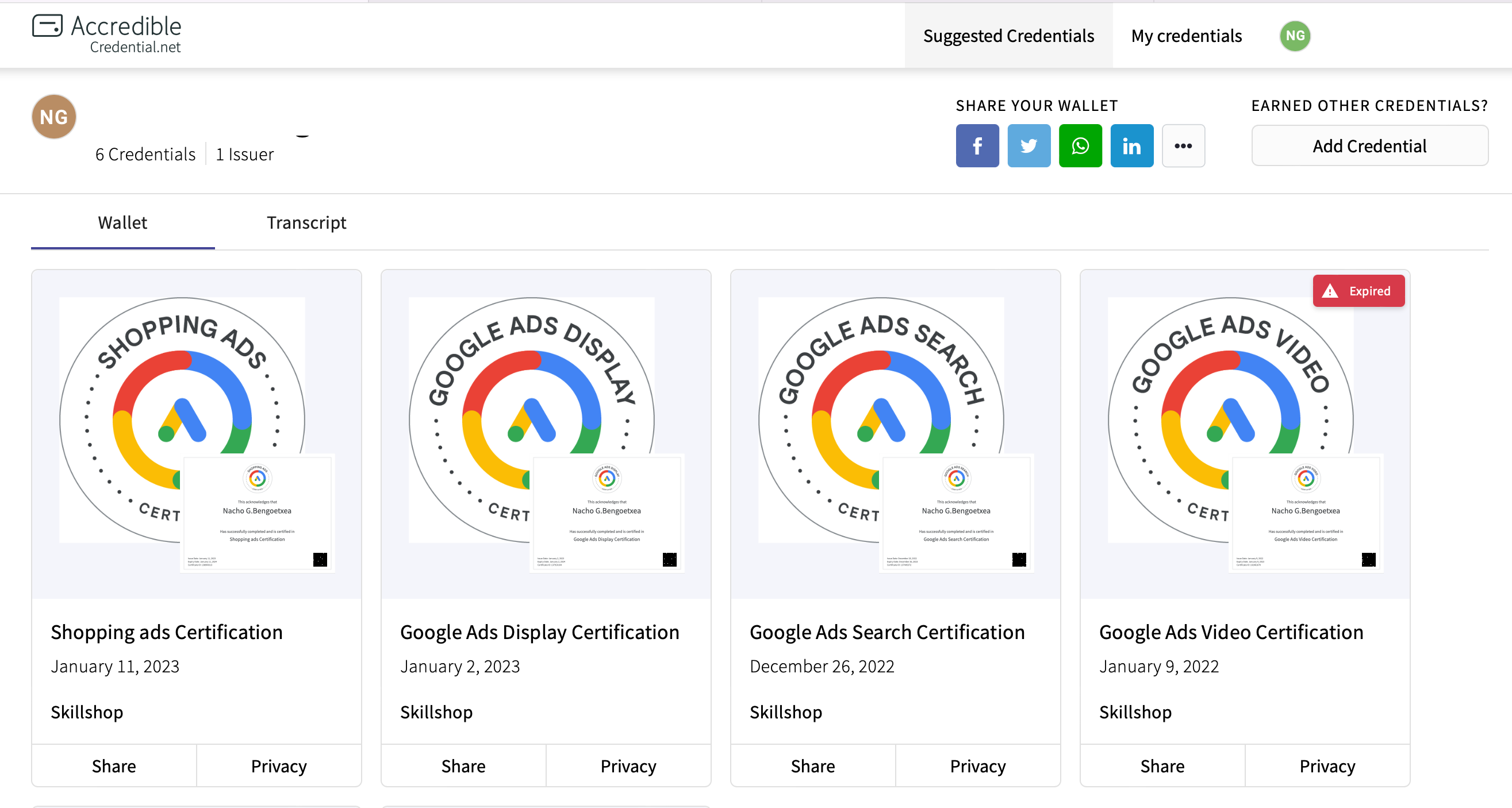Share wallet on LinkedIn
The width and height of the screenshot is (1512, 808).
pos(1131,145)
